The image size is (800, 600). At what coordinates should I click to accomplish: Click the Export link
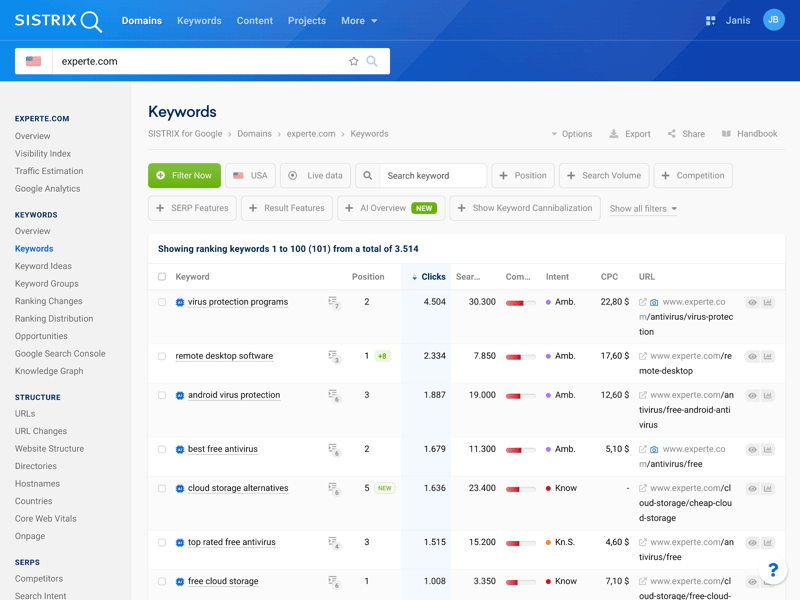coord(630,134)
